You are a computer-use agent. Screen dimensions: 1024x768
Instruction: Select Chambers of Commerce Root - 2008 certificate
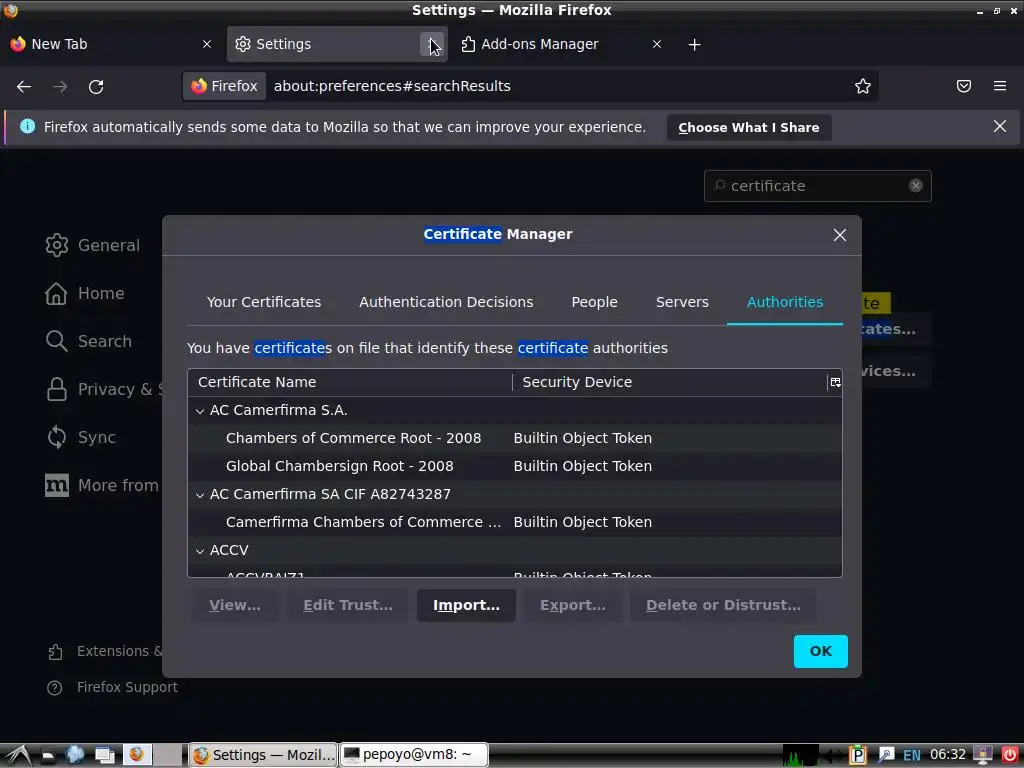click(515, 438)
